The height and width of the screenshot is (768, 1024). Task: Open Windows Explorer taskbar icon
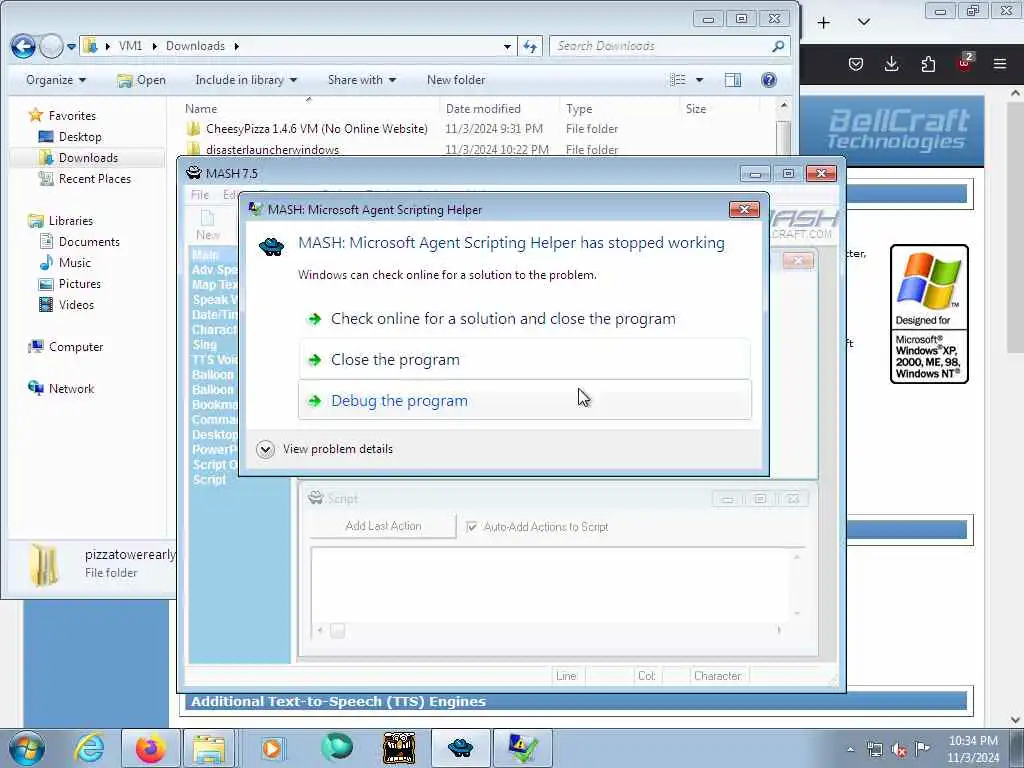click(209, 748)
